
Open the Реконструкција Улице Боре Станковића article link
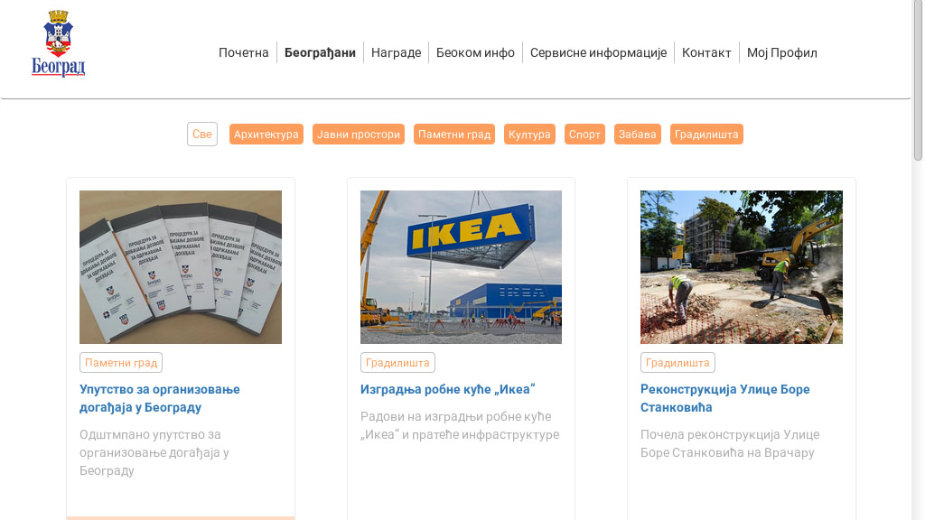point(724,398)
